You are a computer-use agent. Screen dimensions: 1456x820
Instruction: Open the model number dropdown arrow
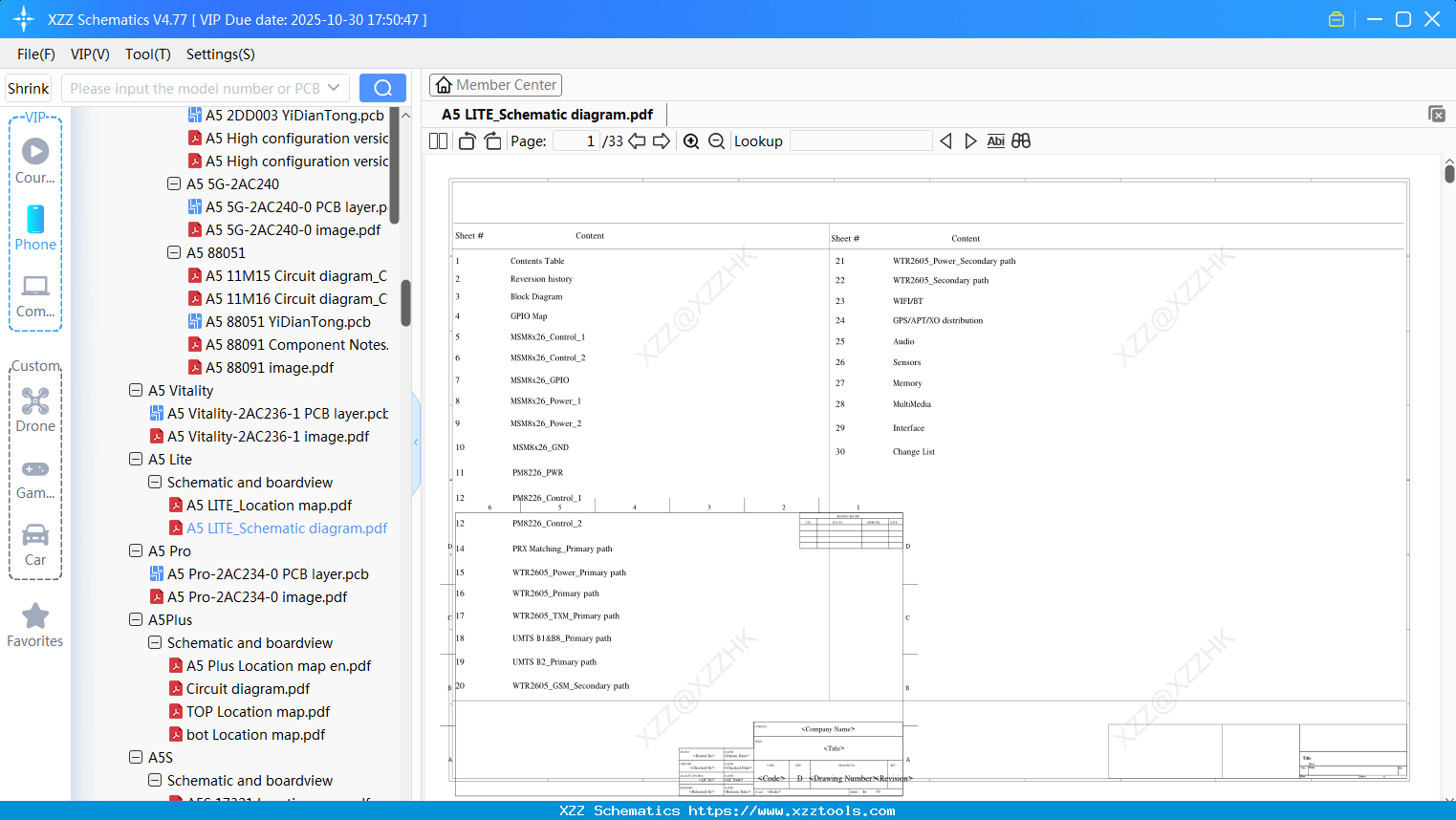[x=334, y=88]
